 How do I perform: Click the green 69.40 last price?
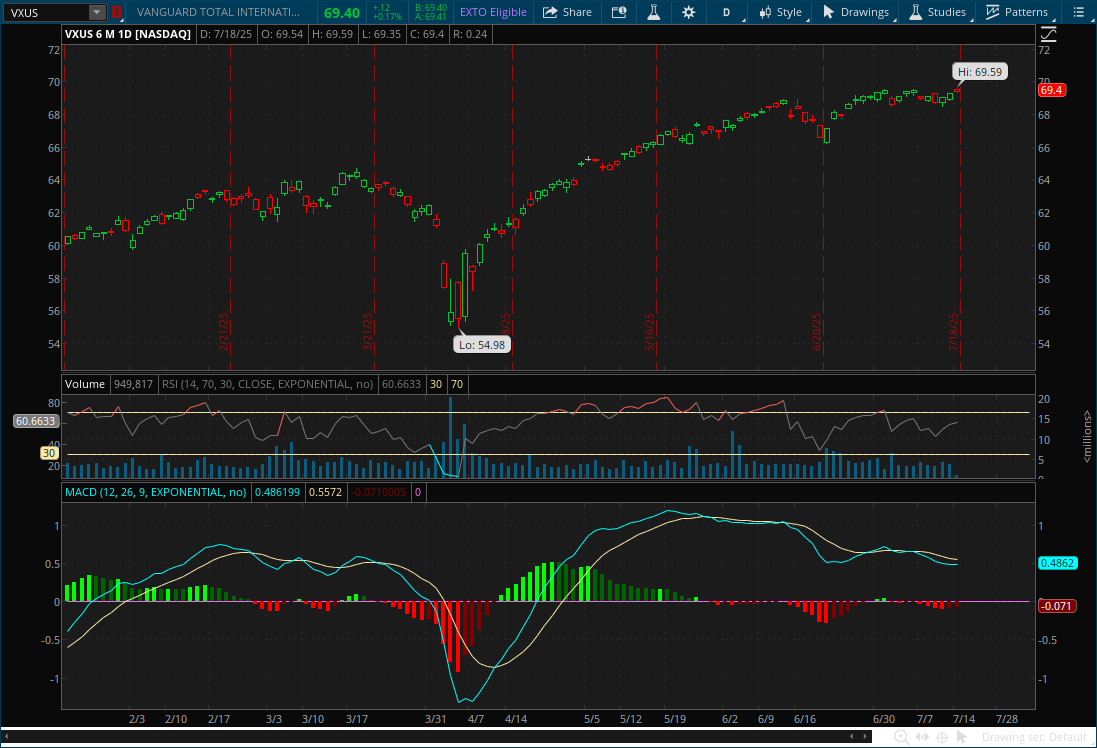[341, 13]
